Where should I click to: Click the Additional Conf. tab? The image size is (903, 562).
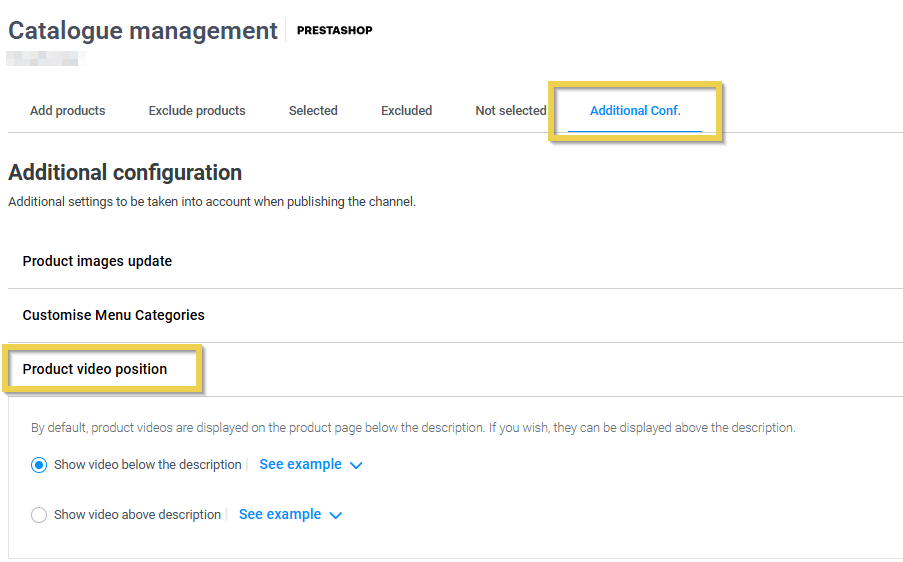point(635,111)
